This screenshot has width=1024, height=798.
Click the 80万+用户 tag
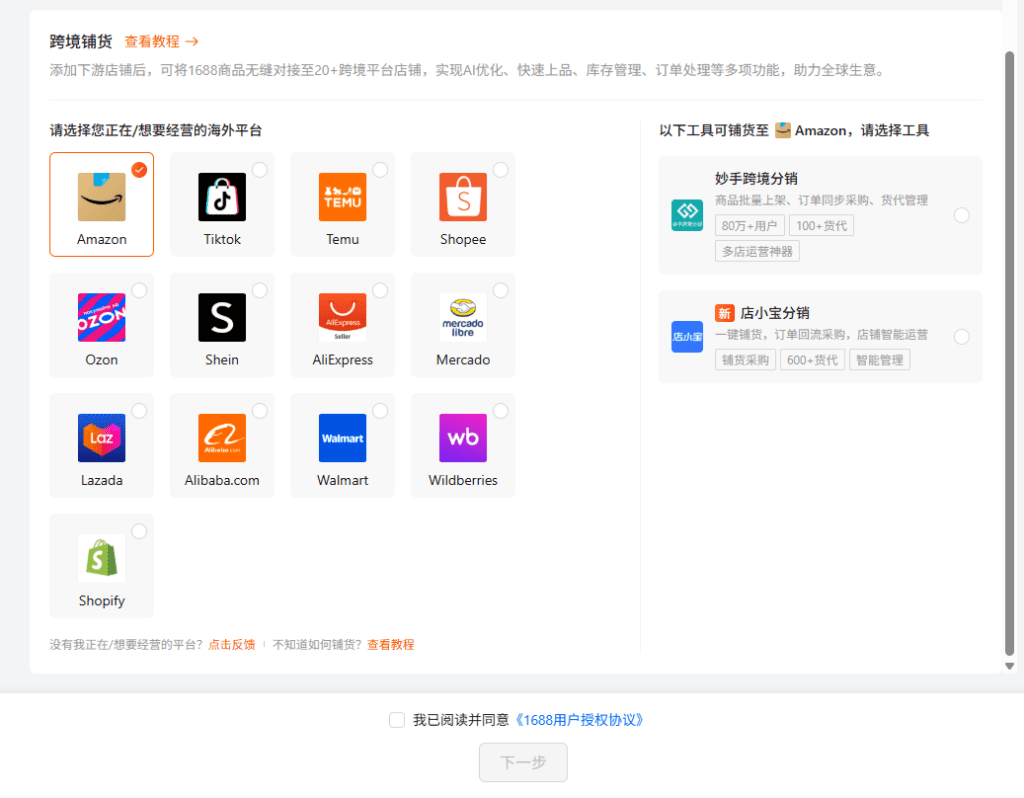pyautogui.click(x=749, y=225)
